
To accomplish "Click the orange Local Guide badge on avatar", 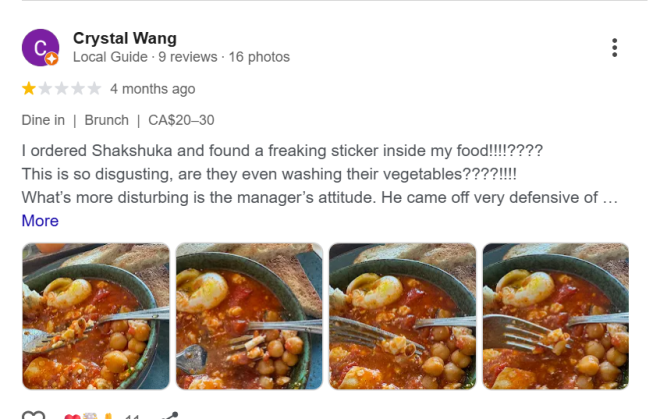I will click(52, 59).
